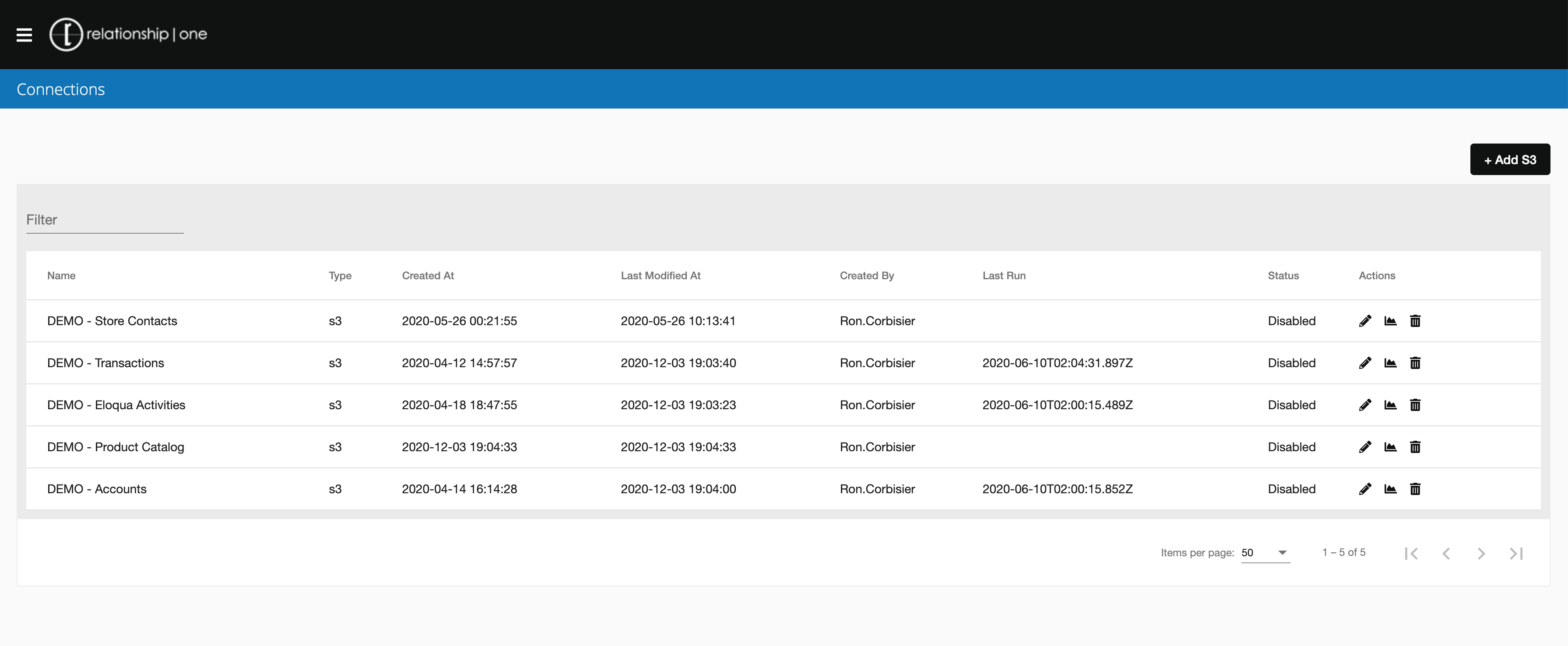Go to the next page

[x=1481, y=554]
